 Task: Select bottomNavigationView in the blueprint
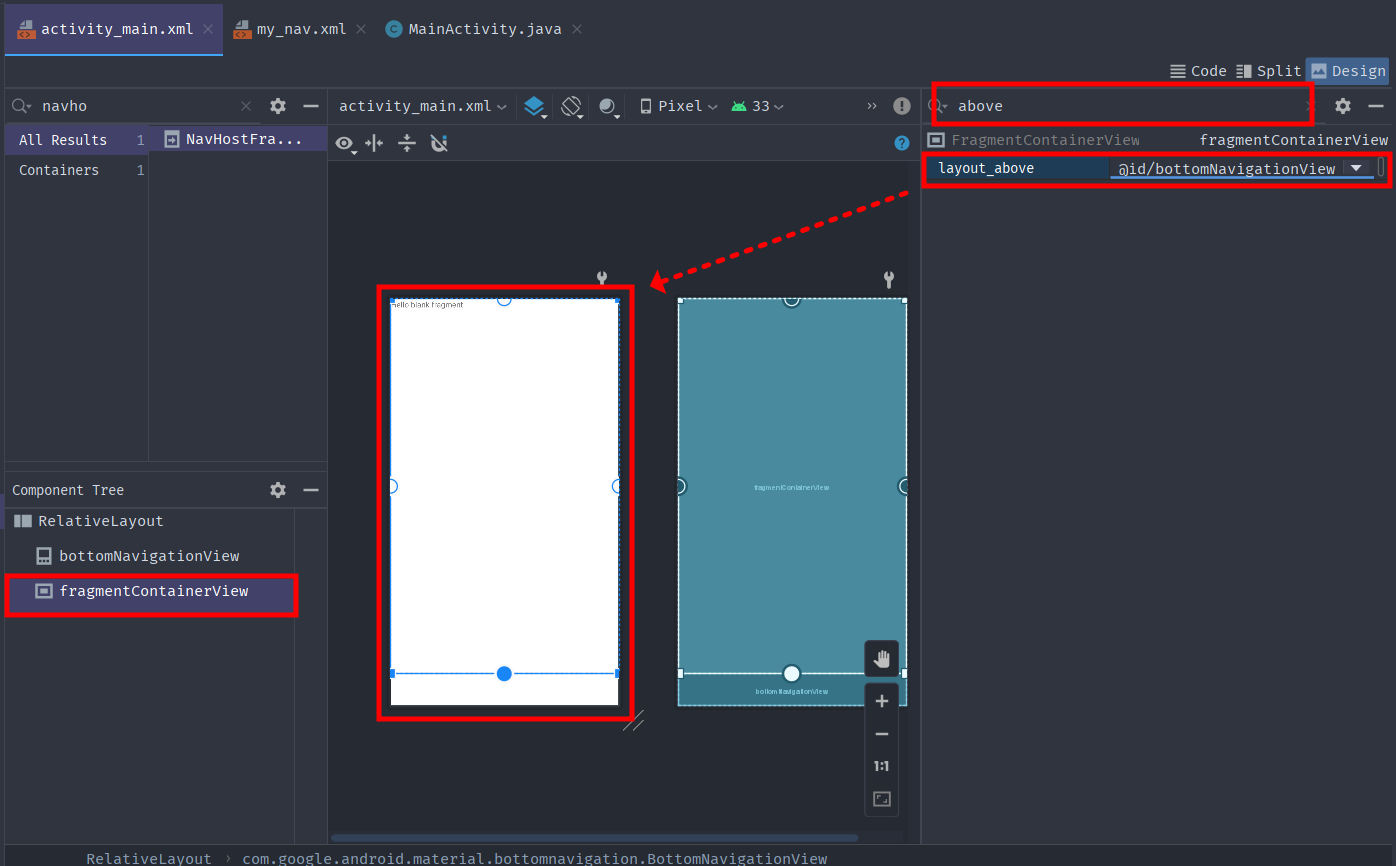point(792,691)
